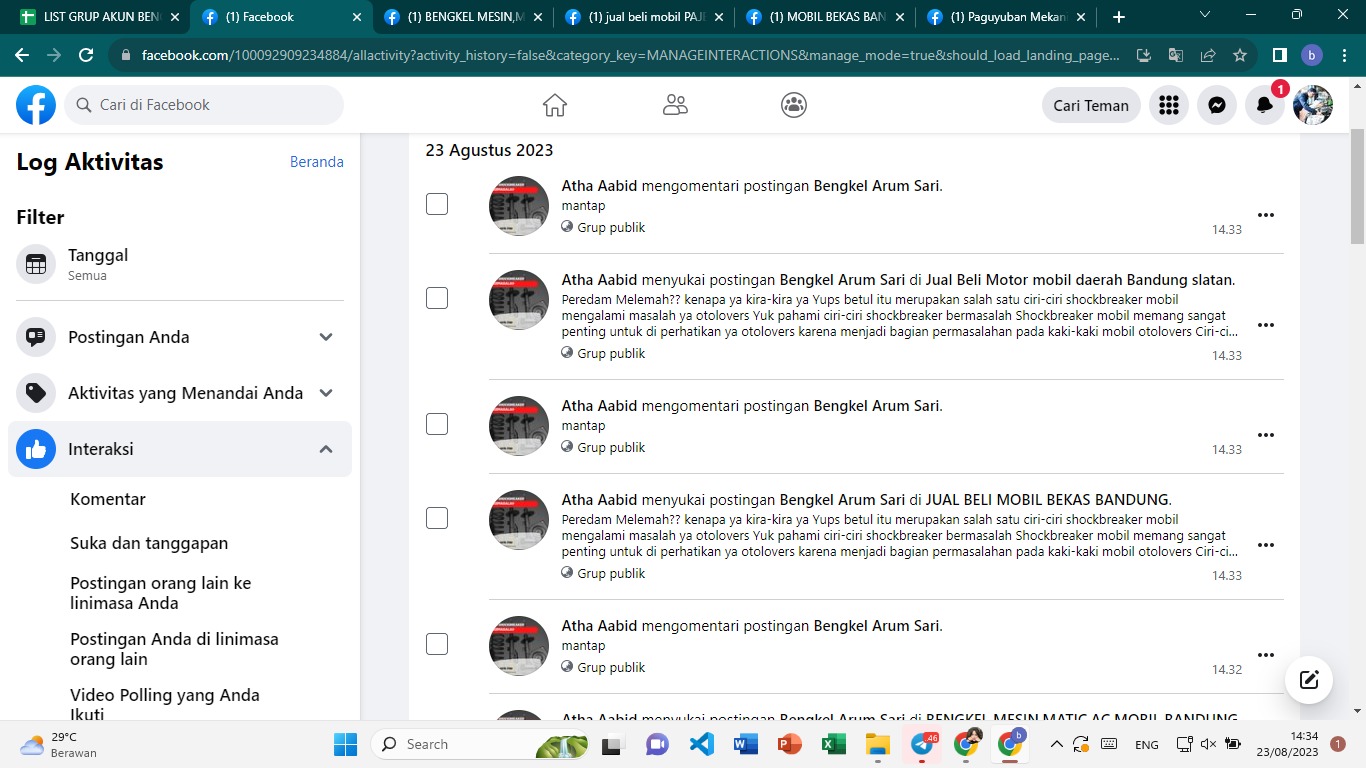Open Chrome tab search dropdown arrow
Viewport: 1366px width, 768px height.
point(1204,15)
